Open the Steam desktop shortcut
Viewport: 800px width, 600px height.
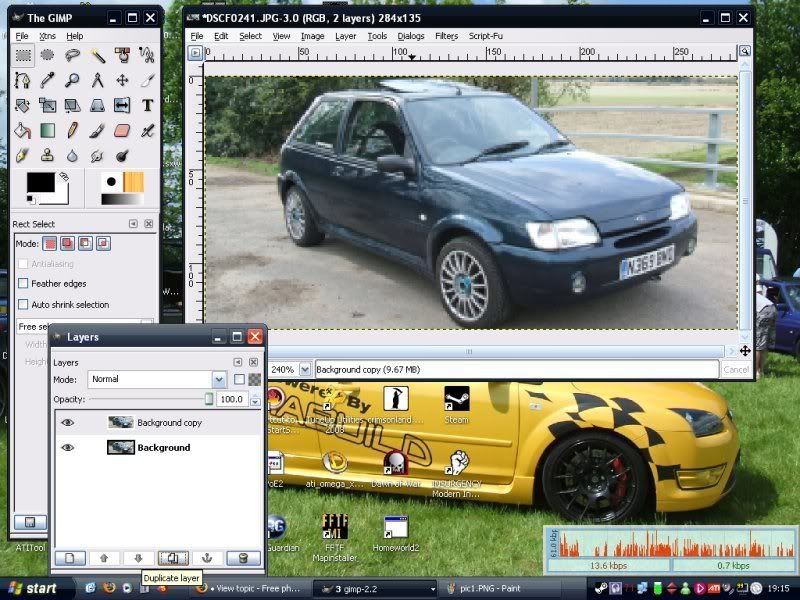click(456, 405)
